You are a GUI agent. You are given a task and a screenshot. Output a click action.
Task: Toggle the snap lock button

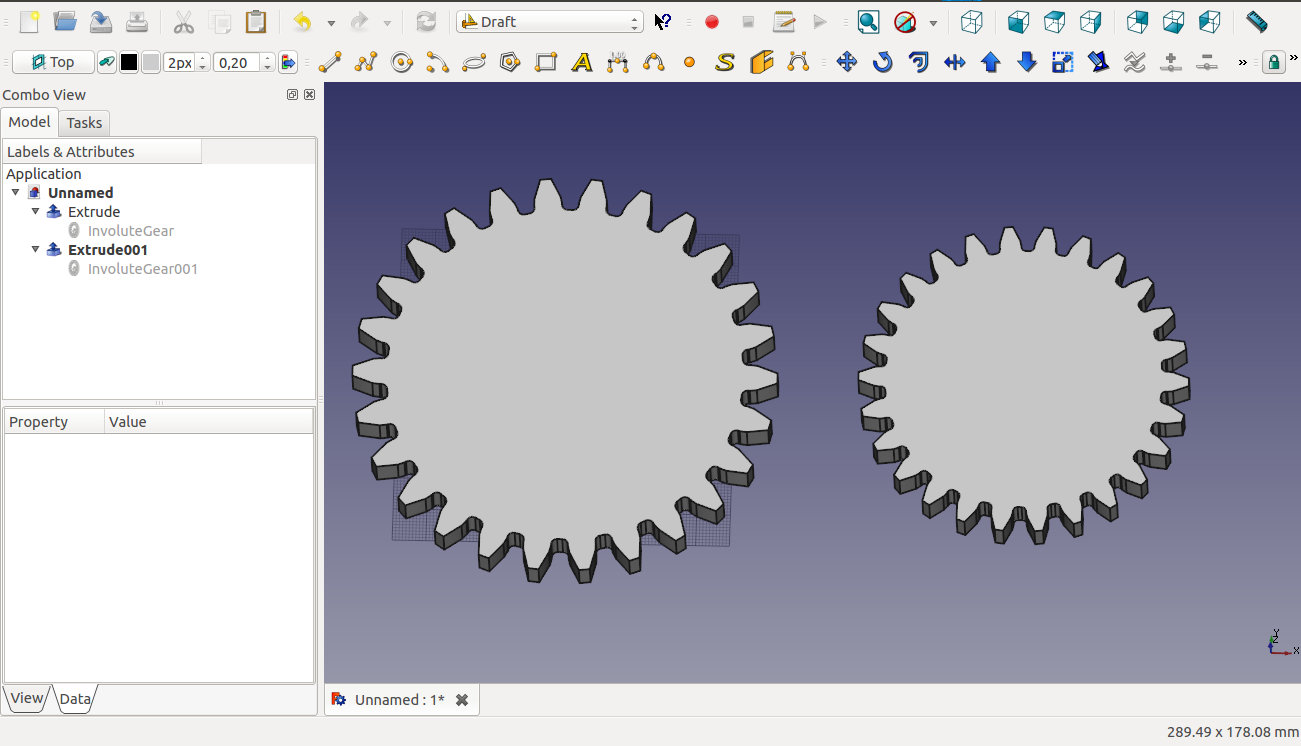(1273, 63)
